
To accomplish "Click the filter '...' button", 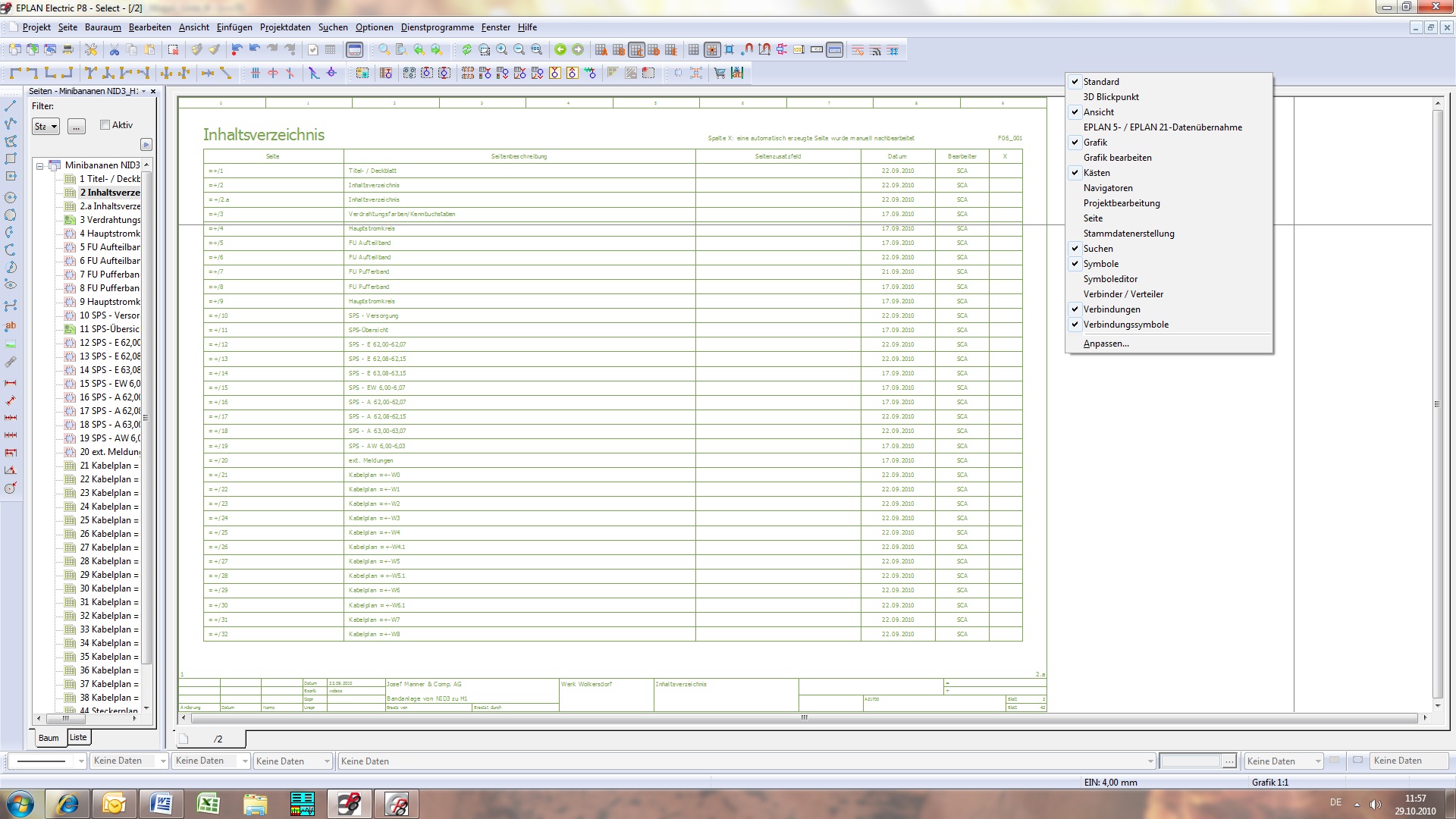I will [x=76, y=127].
